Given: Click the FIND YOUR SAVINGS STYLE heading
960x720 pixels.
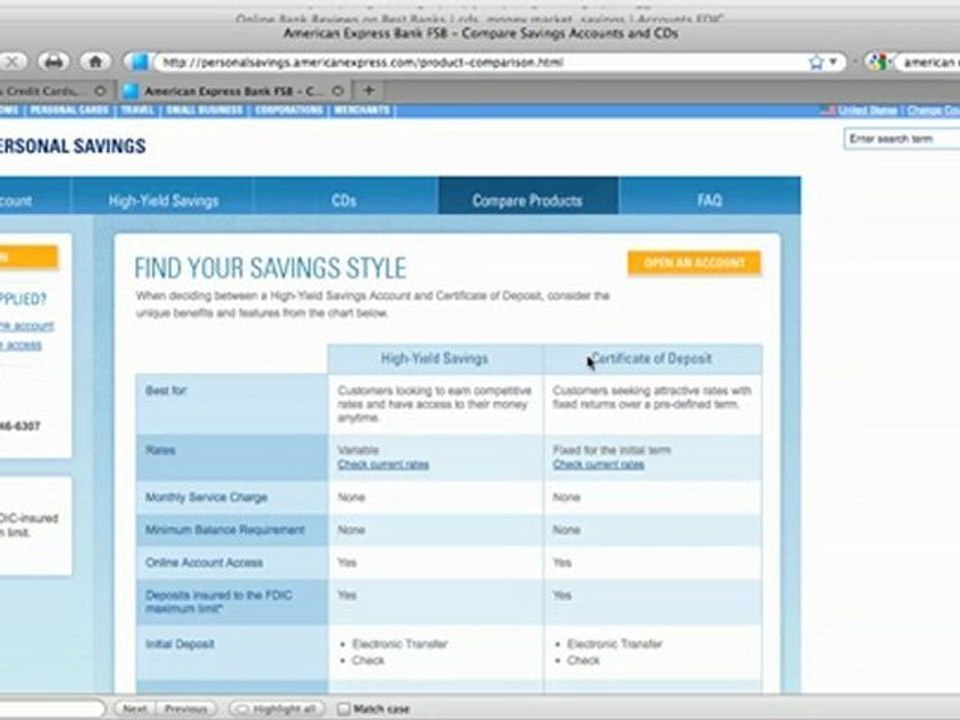Looking at the screenshot, I should [270, 268].
